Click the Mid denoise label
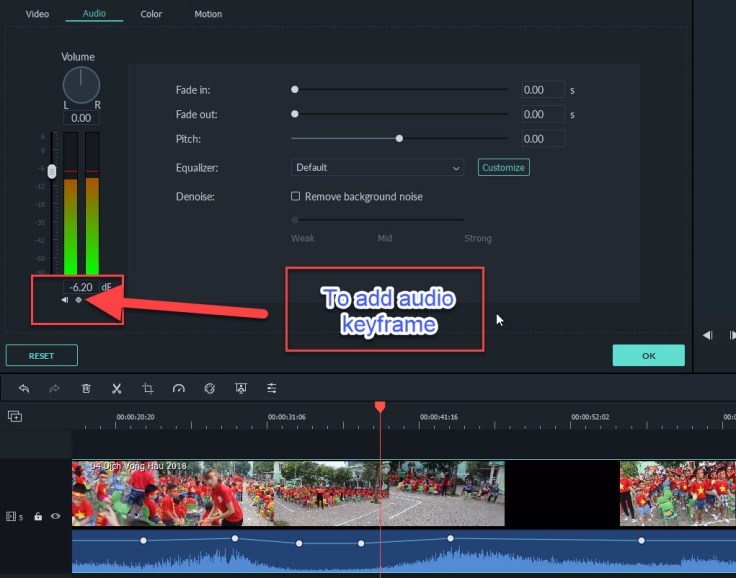Screen dimensions: 736x578 click(x=384, y=238)
